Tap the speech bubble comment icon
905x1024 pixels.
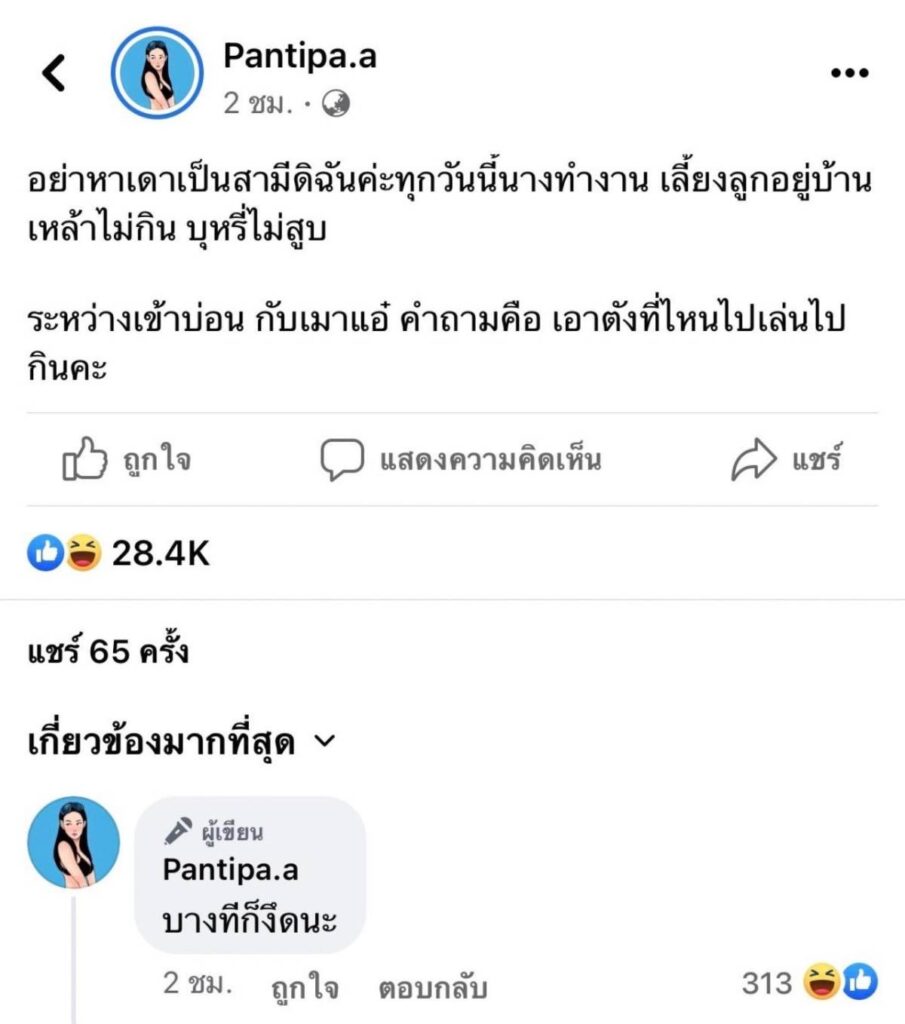pos(340,460)
